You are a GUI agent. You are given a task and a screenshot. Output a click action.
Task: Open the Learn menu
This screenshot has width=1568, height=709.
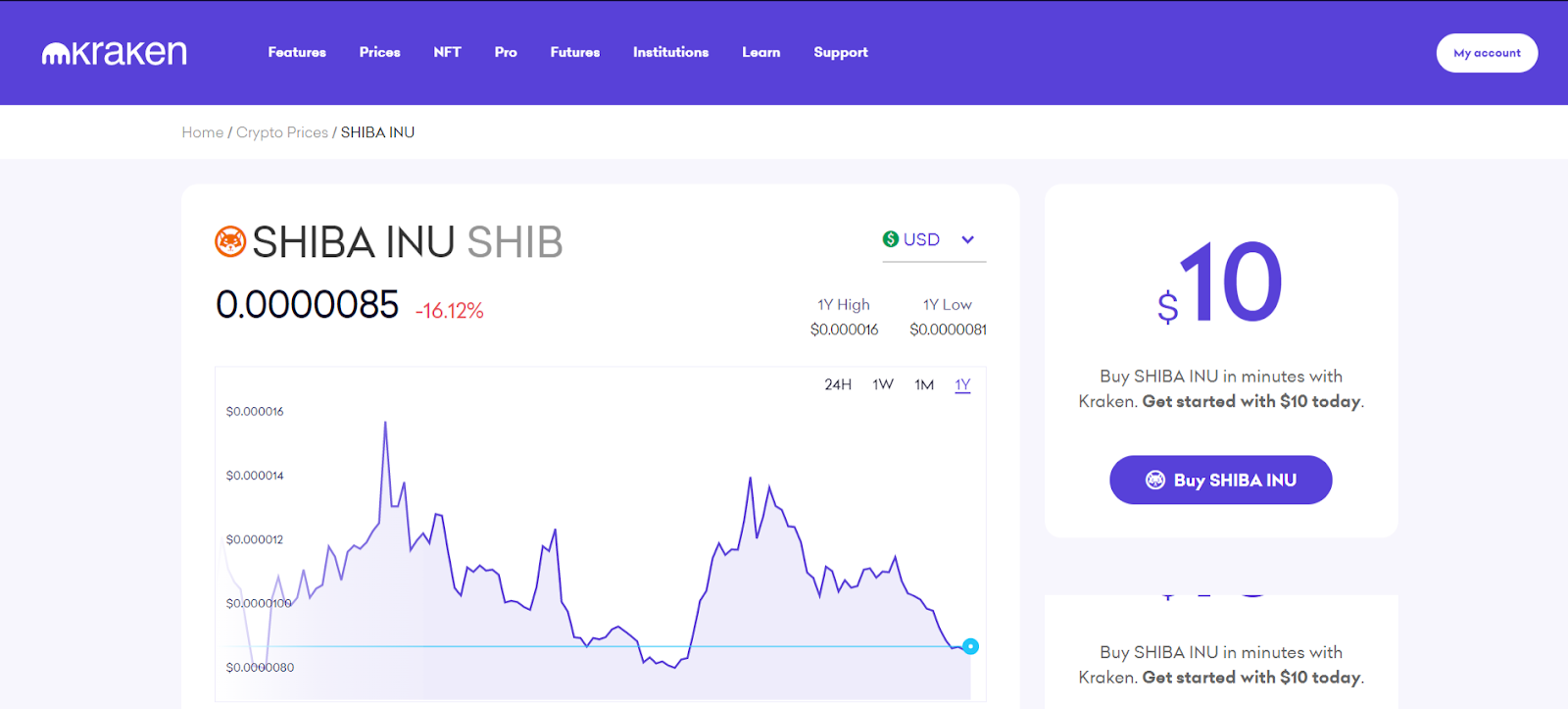(760, 52)
